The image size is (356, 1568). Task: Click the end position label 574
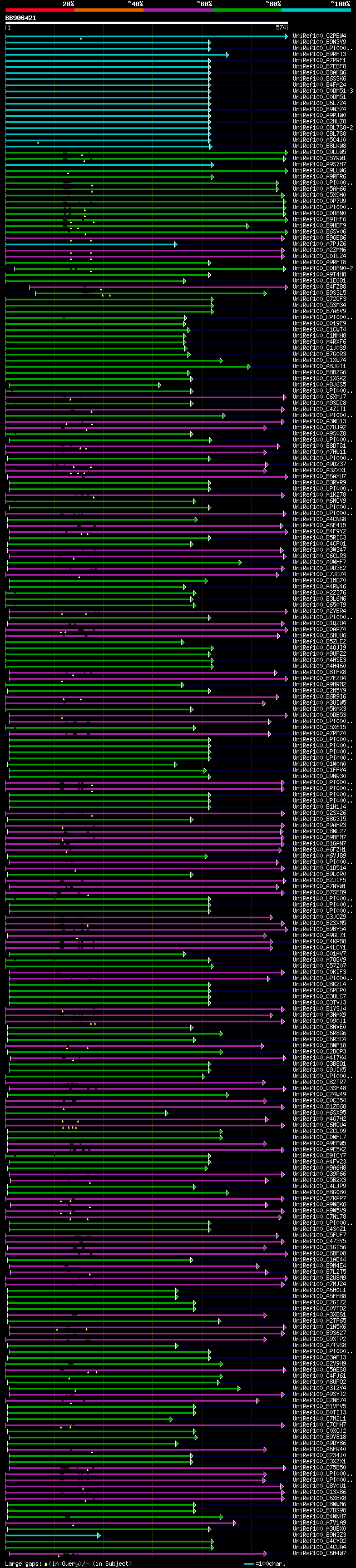click(280, 27)
